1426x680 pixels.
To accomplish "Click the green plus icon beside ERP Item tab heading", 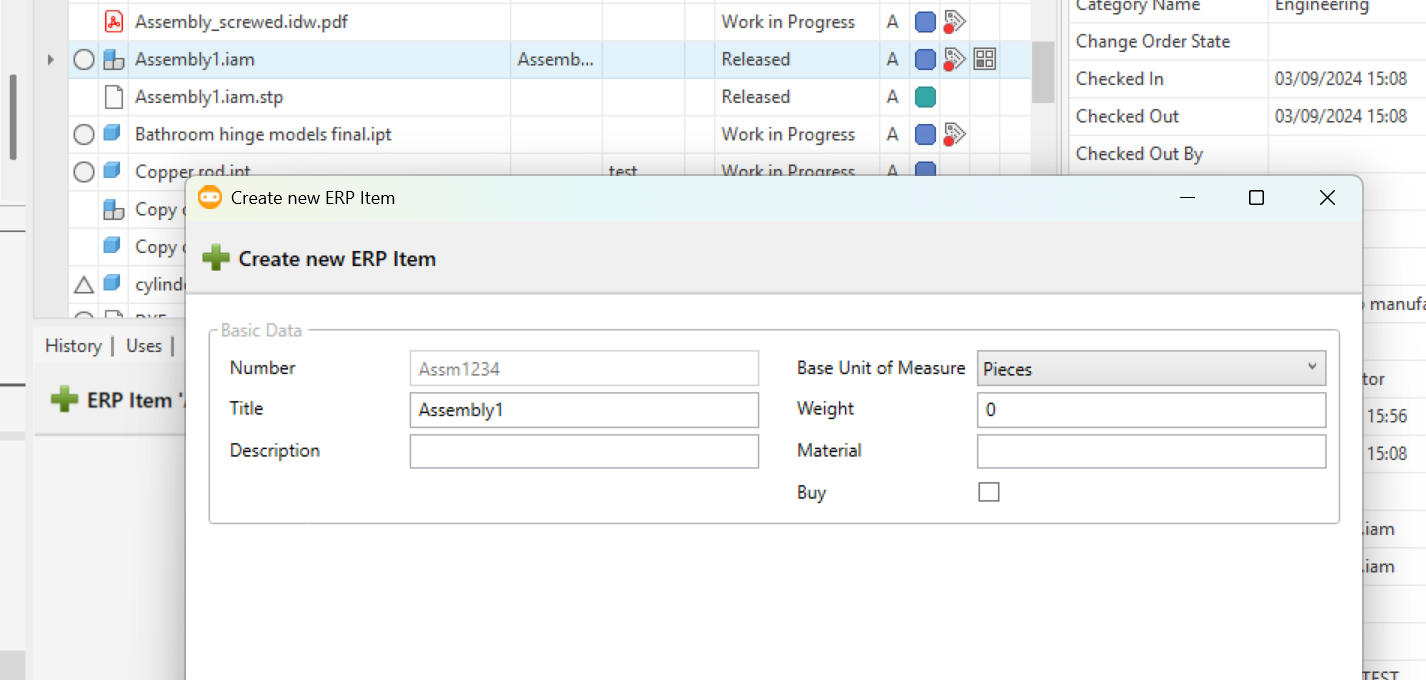I will (64, 400).
